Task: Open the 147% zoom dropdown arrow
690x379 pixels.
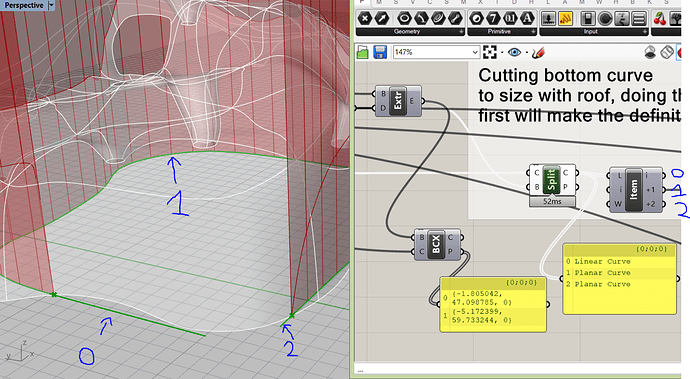Action: [x=475, y=52]
